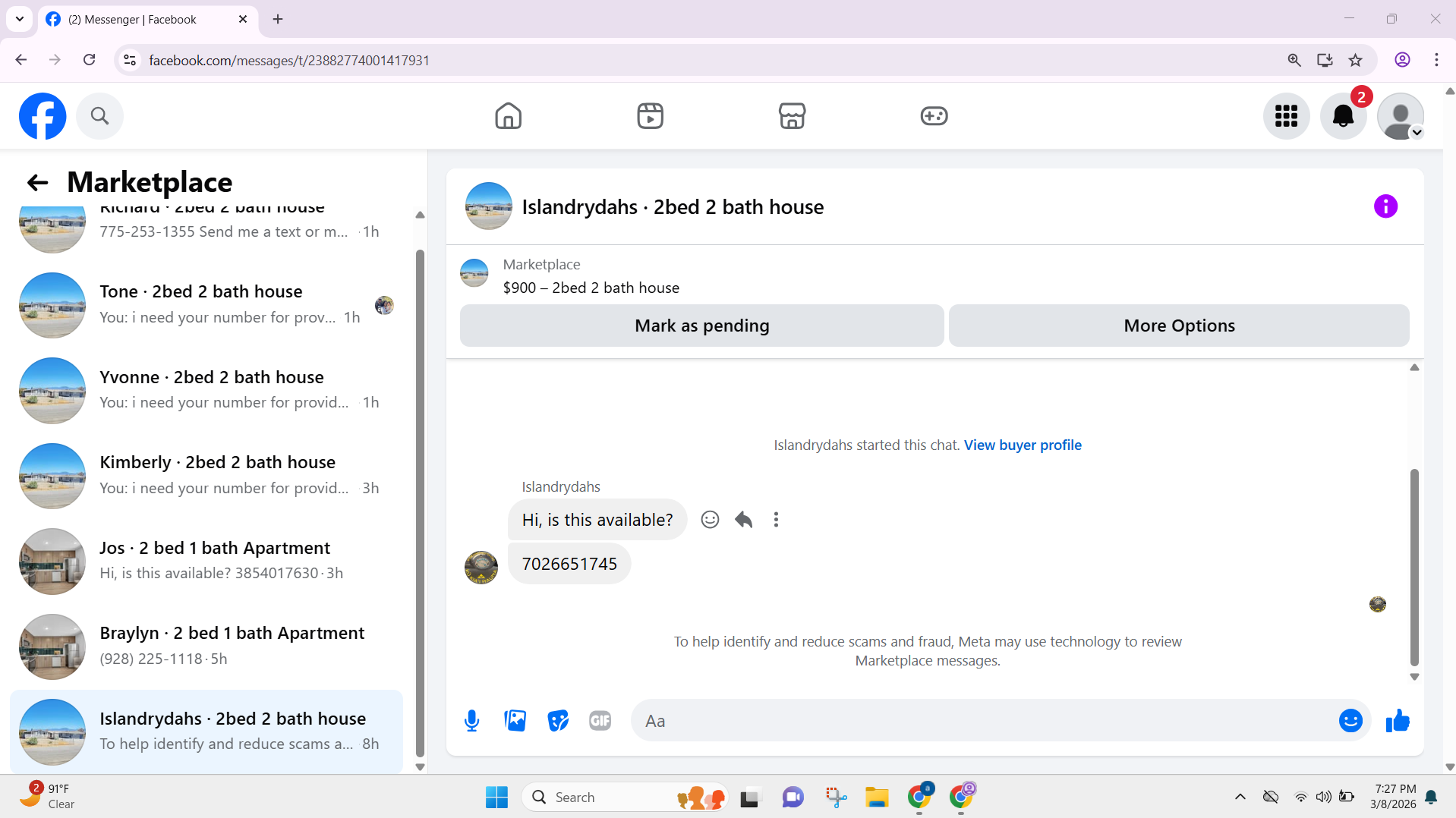Open more options for 'Hi, is this available?' message

pyautogui.click(x=776, y=520)
